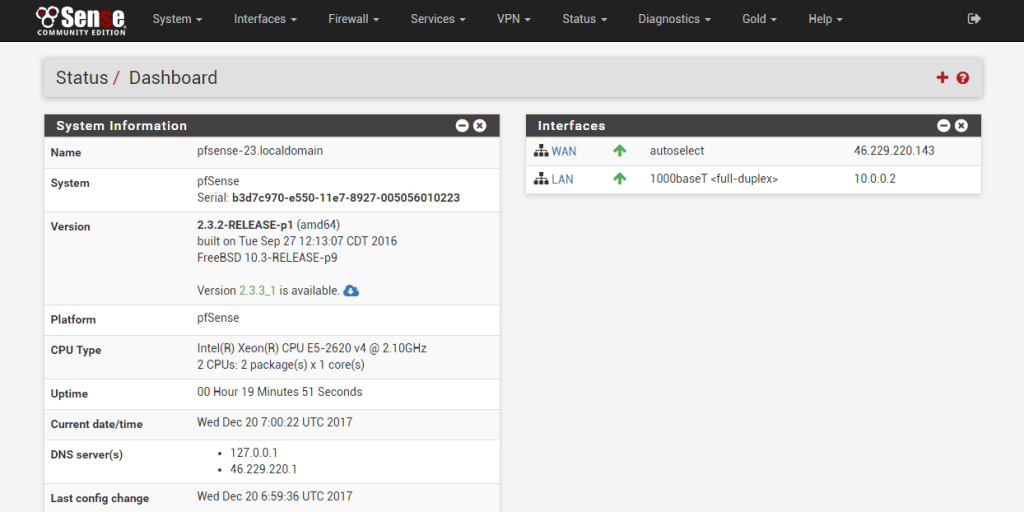Click the WAN network interface icon
The image size is (1024, 512).
click(541, 151)
